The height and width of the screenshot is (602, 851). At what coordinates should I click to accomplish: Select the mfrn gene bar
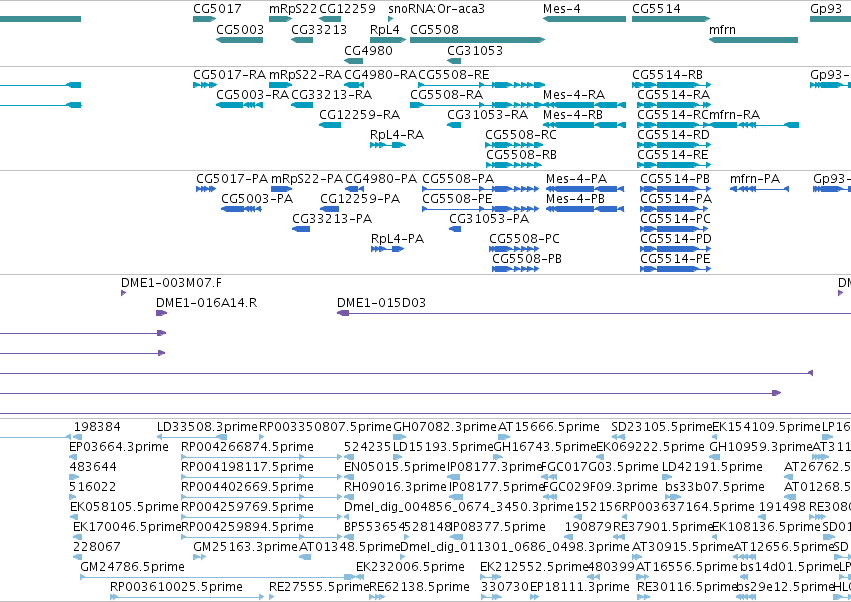(x=753, y=40)
